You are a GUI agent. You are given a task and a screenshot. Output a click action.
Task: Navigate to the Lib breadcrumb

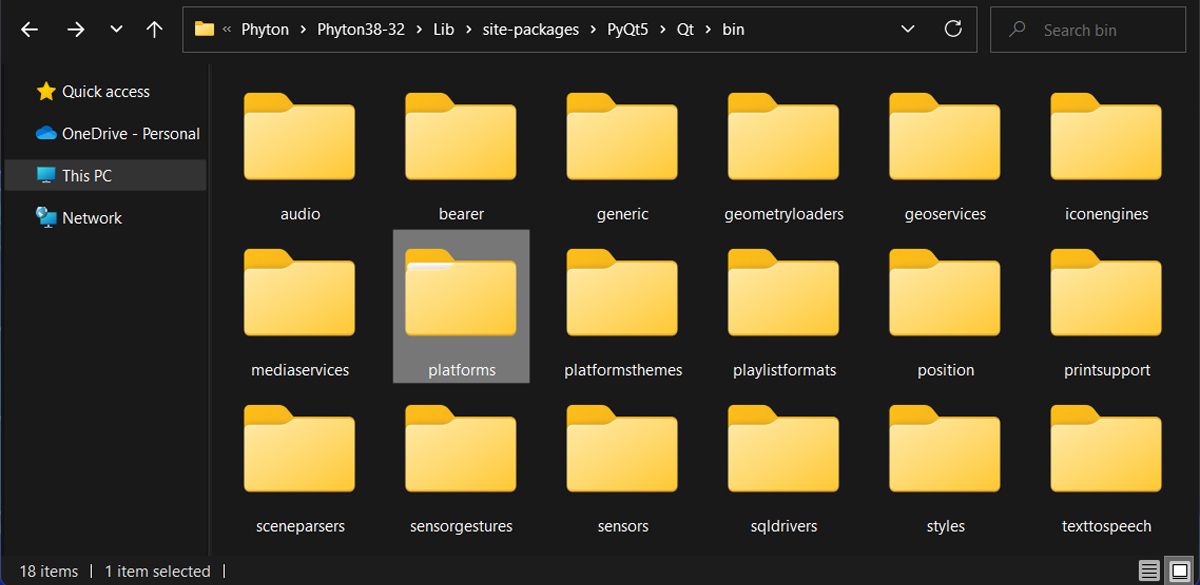444,30
